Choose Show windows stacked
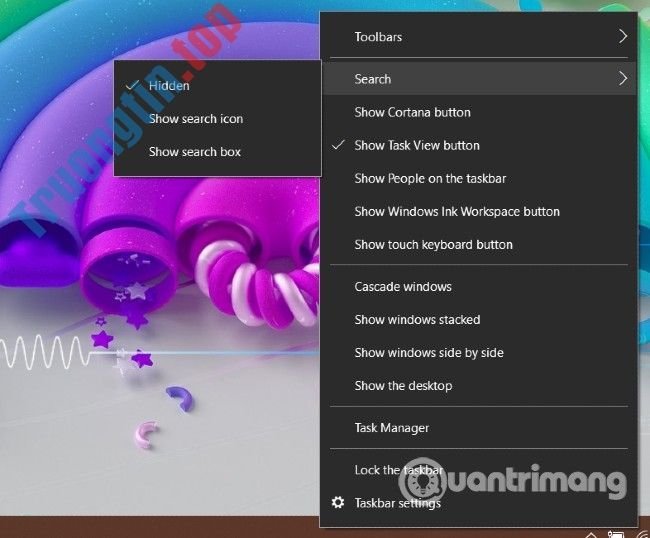 coord(417,320)
